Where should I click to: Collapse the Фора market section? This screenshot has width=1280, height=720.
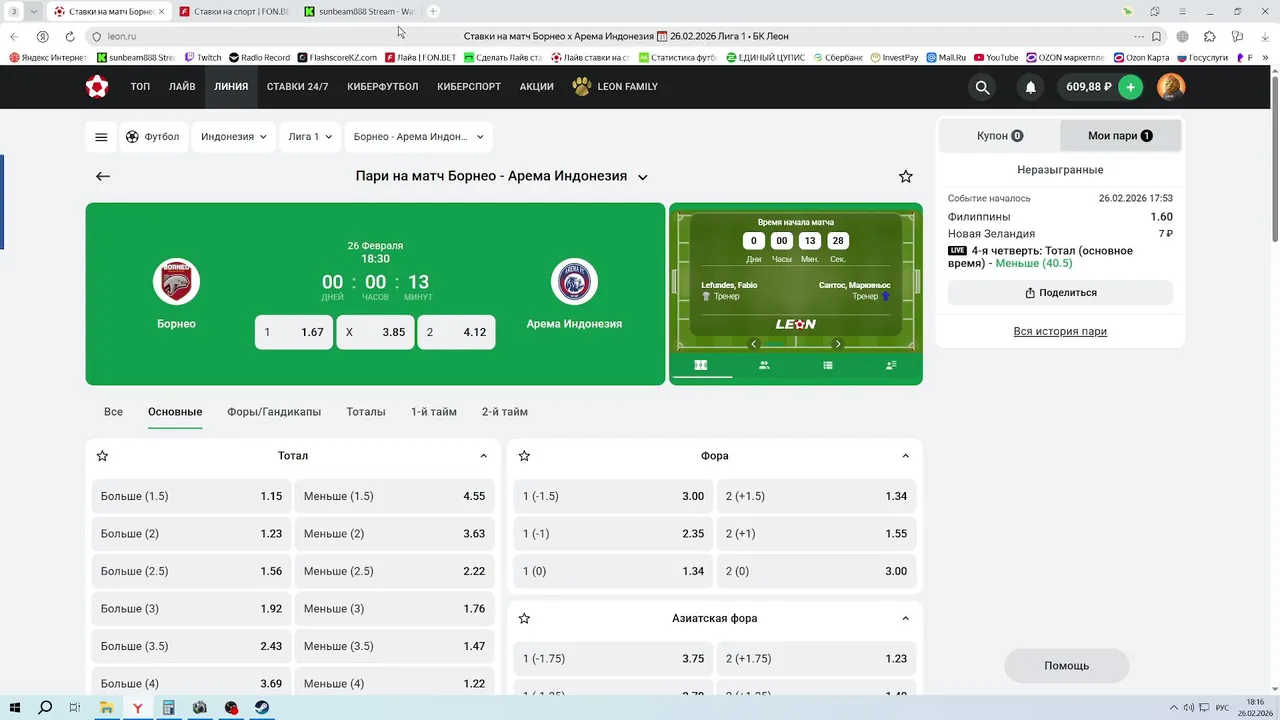905,456
